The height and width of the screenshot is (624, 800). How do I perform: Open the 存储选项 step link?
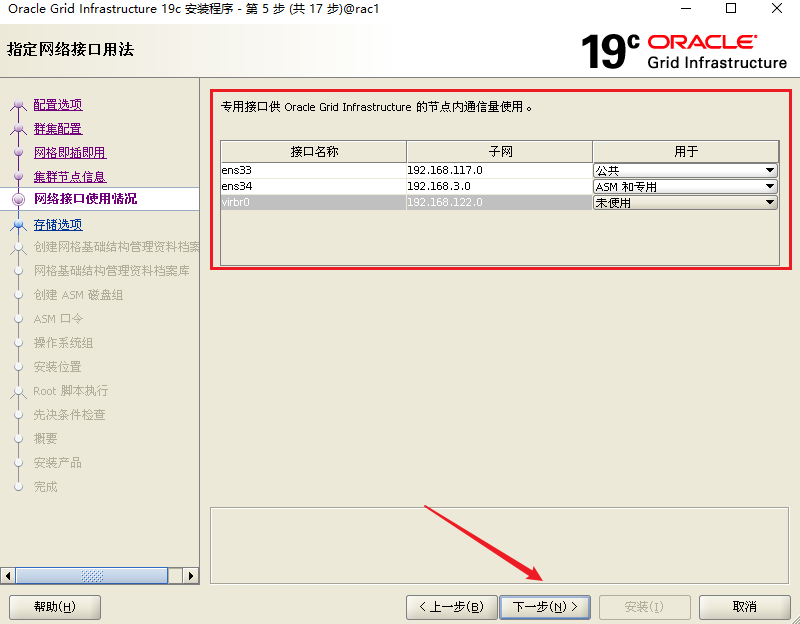click(58, 225)
